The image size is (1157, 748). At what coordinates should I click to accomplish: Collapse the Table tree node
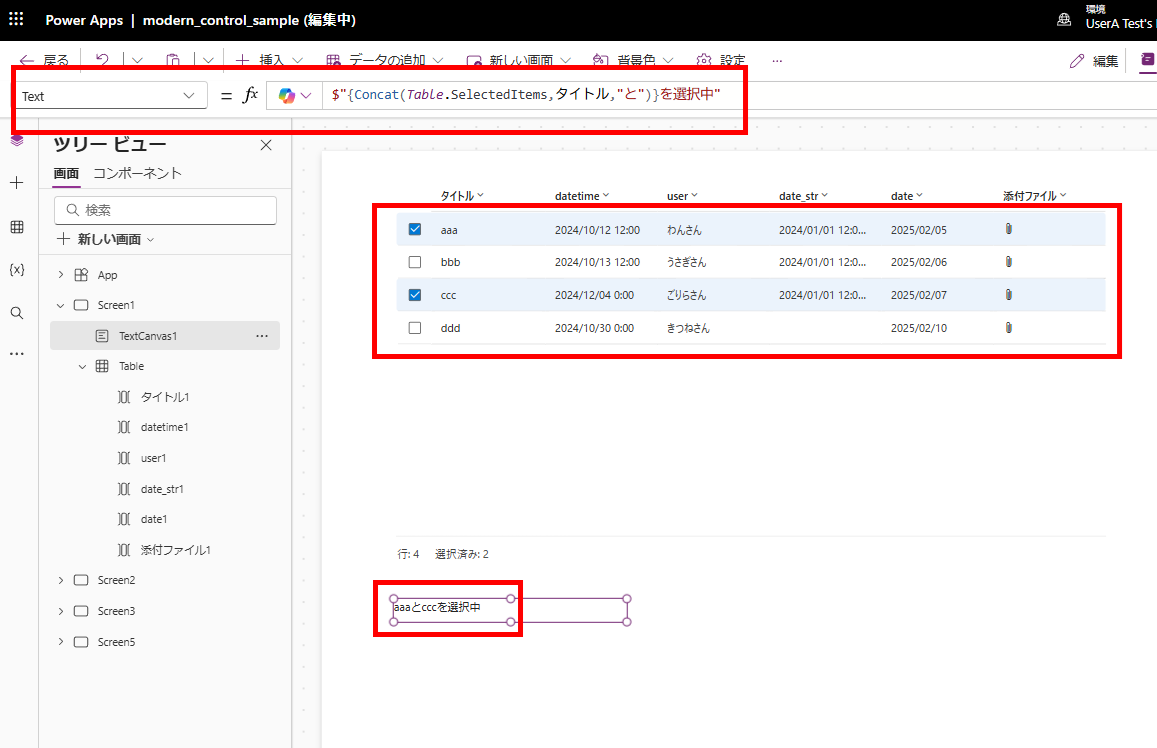pos(82,367)
